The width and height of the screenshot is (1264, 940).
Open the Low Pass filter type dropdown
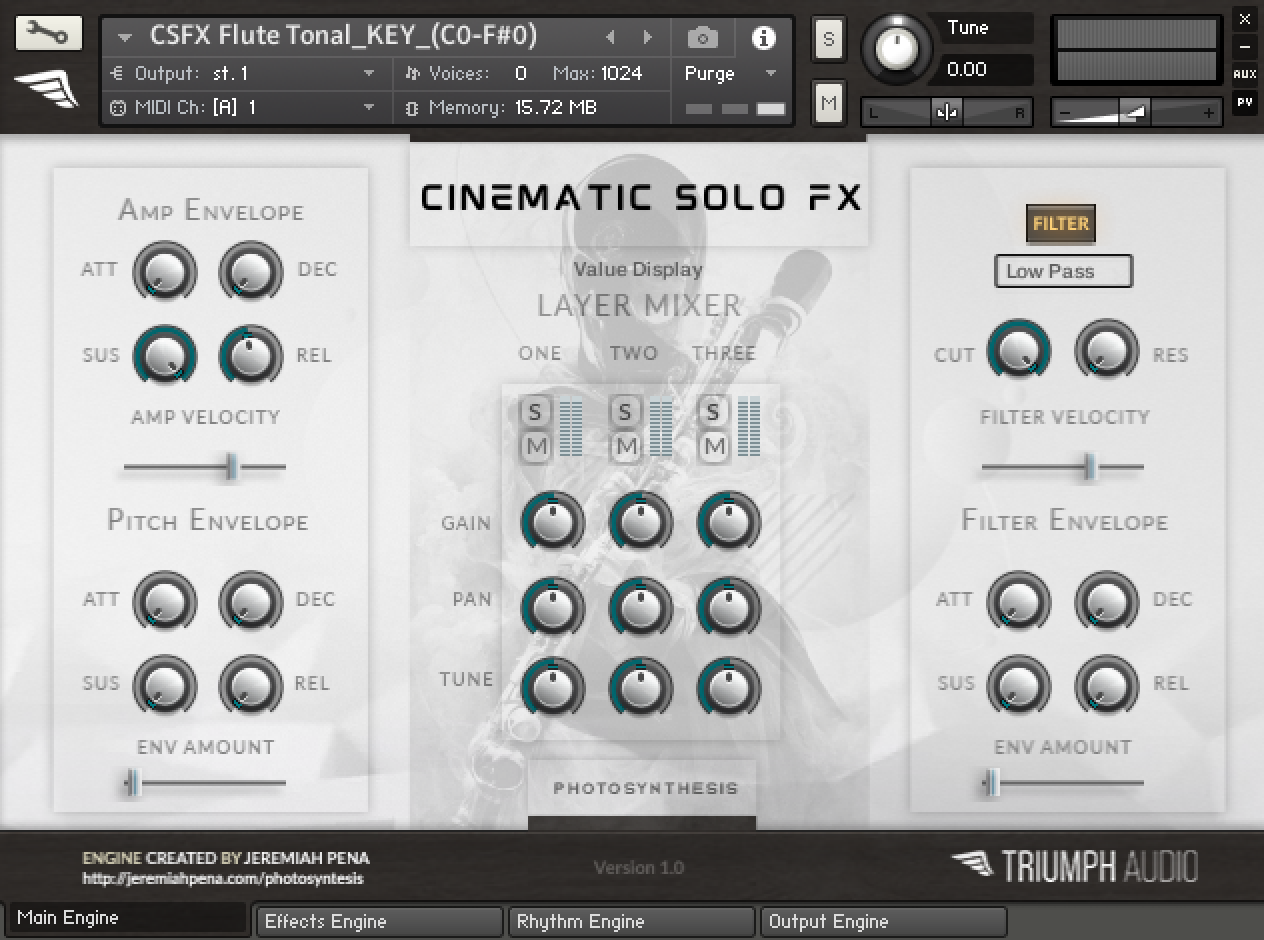click(1063, 271)
